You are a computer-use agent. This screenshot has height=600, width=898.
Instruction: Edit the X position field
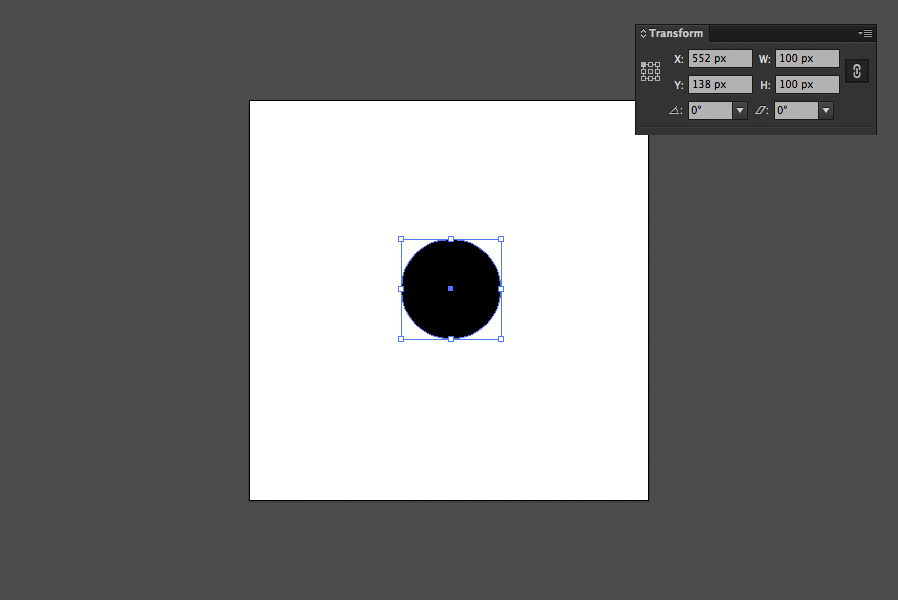tap(720, 58)
